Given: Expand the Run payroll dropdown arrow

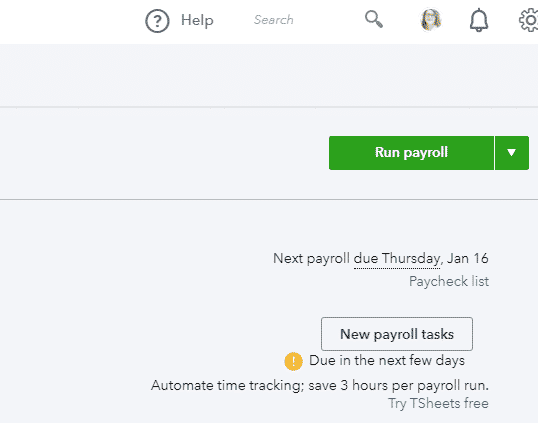Looking at the screenshot, I should point(512,153).
